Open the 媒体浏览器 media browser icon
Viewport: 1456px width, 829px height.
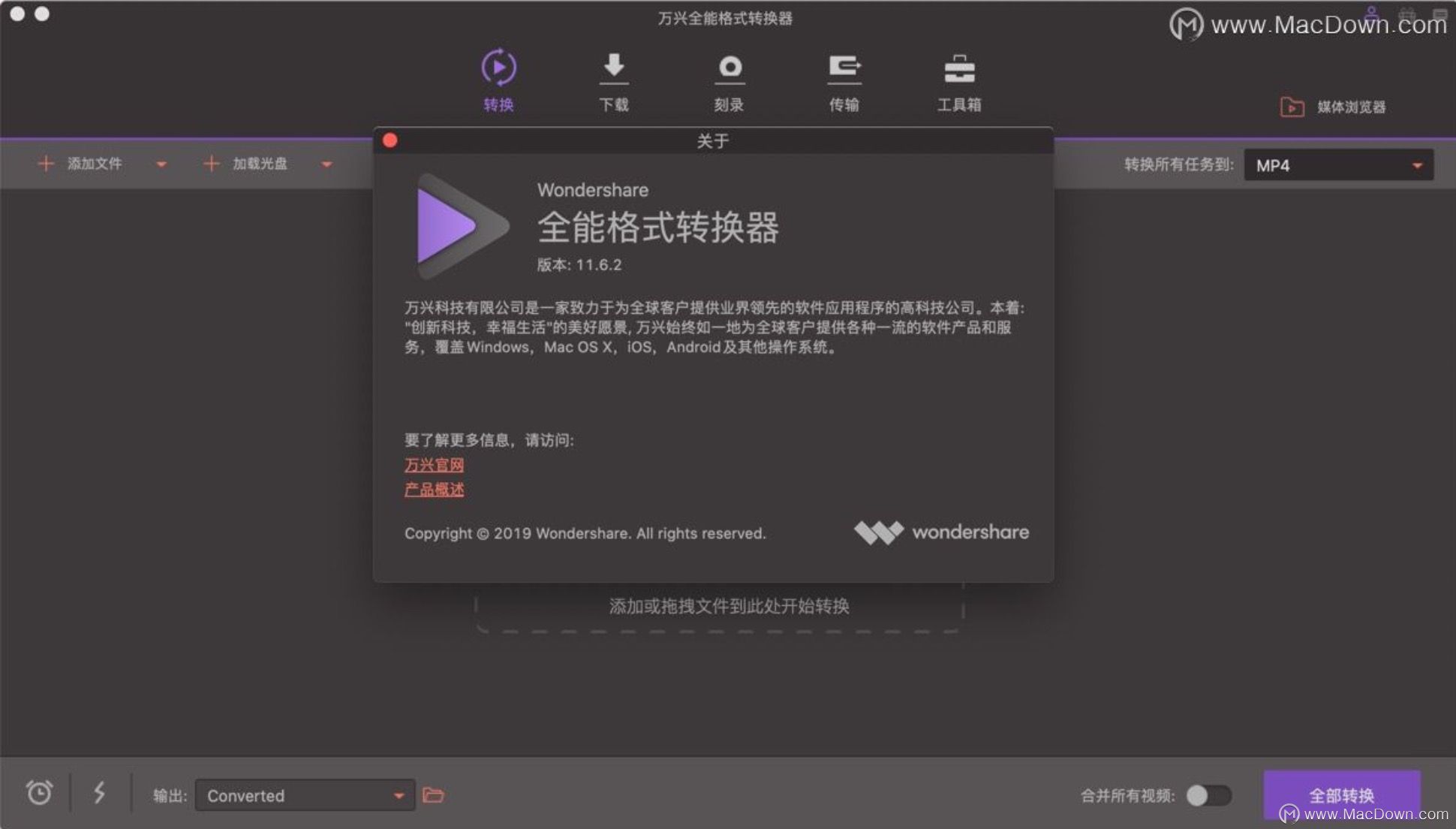click(1290, 107)
